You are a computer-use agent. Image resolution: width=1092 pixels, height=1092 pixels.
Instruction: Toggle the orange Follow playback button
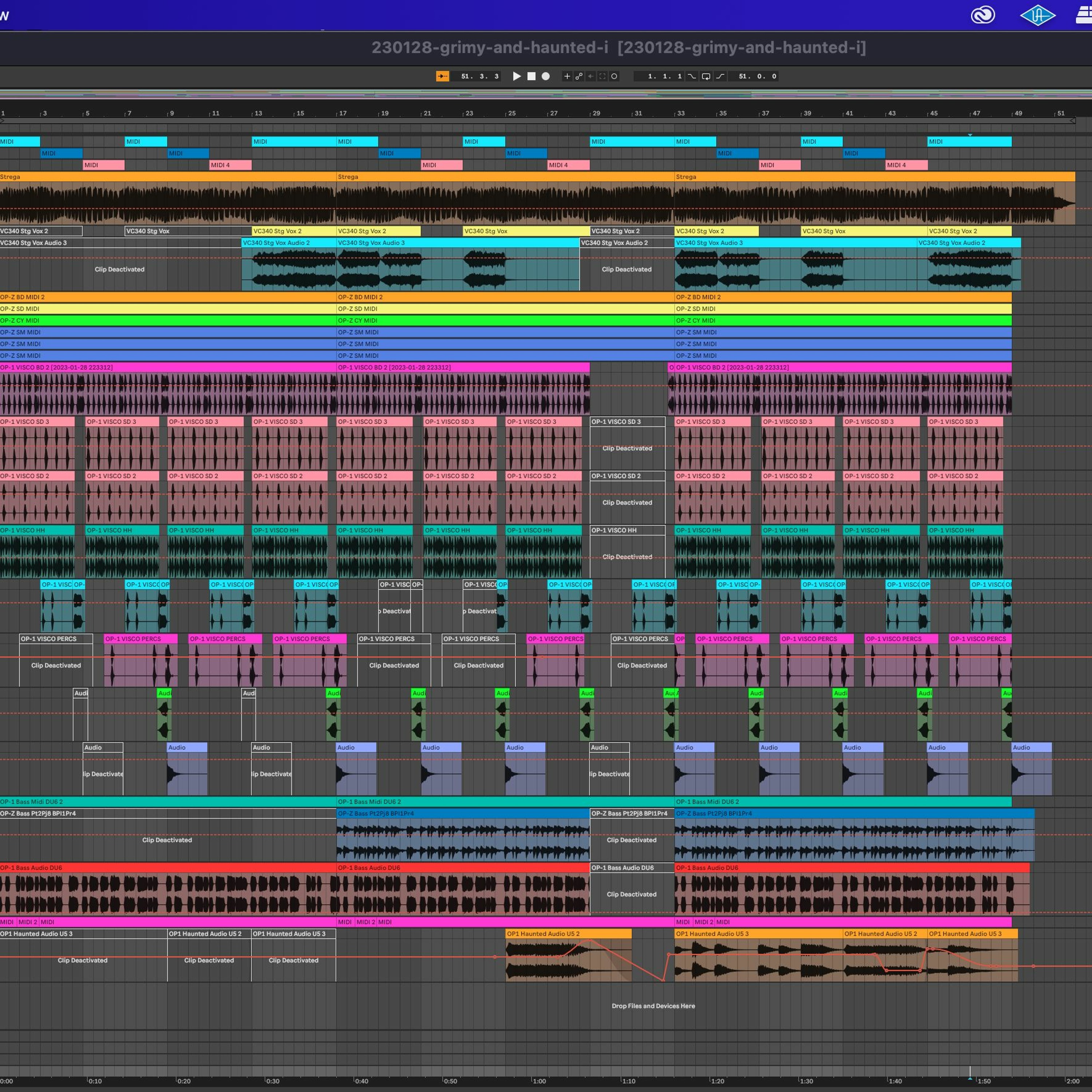tap(443, 76)
